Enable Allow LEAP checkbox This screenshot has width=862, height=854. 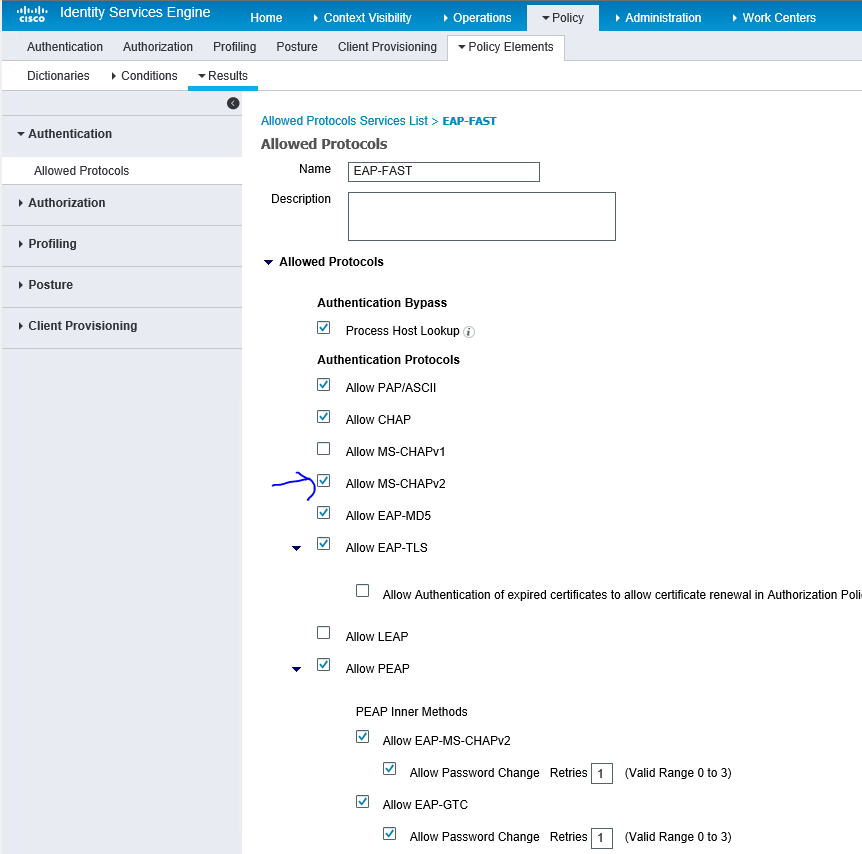(324, 633)
